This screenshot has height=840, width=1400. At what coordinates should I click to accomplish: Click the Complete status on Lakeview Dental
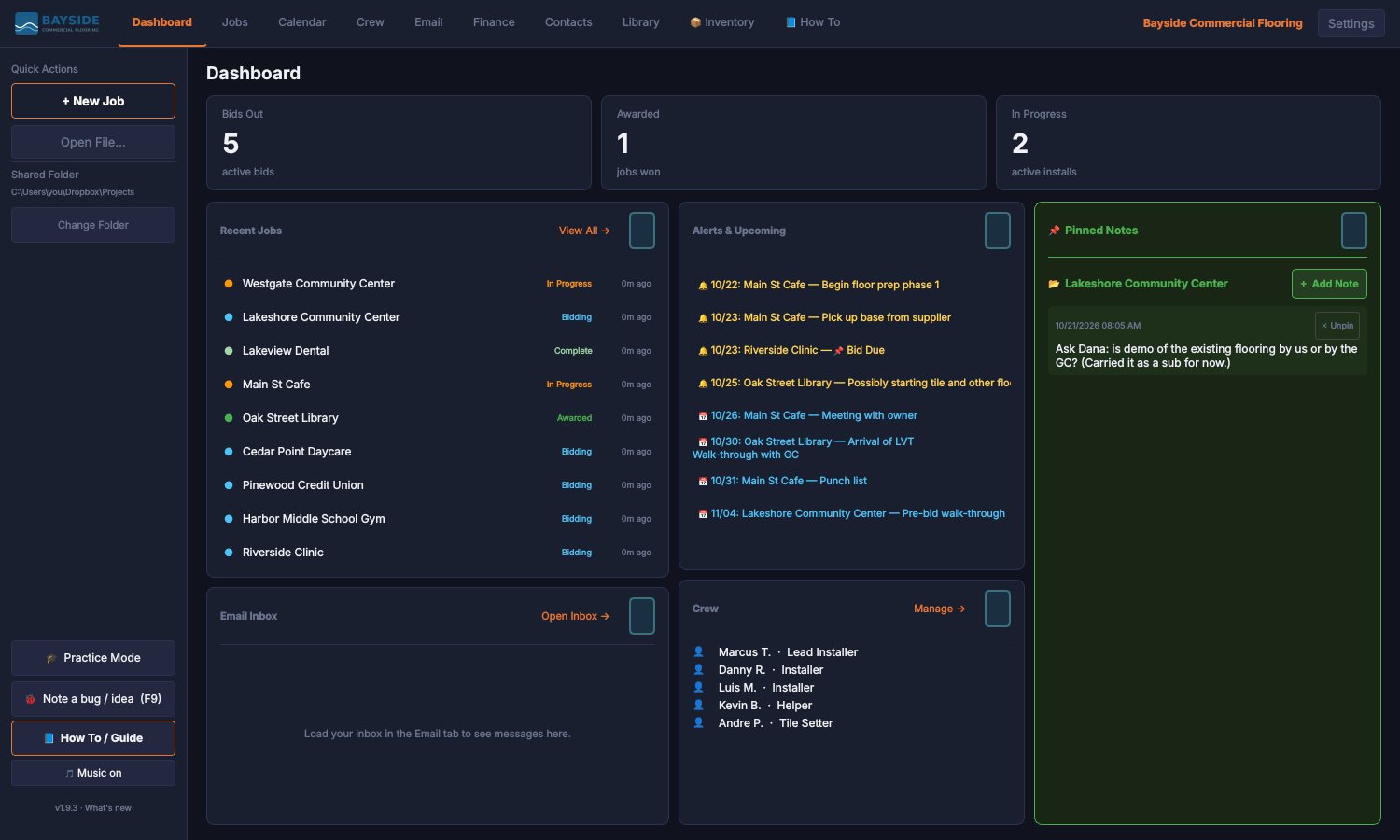pos(573,351)
